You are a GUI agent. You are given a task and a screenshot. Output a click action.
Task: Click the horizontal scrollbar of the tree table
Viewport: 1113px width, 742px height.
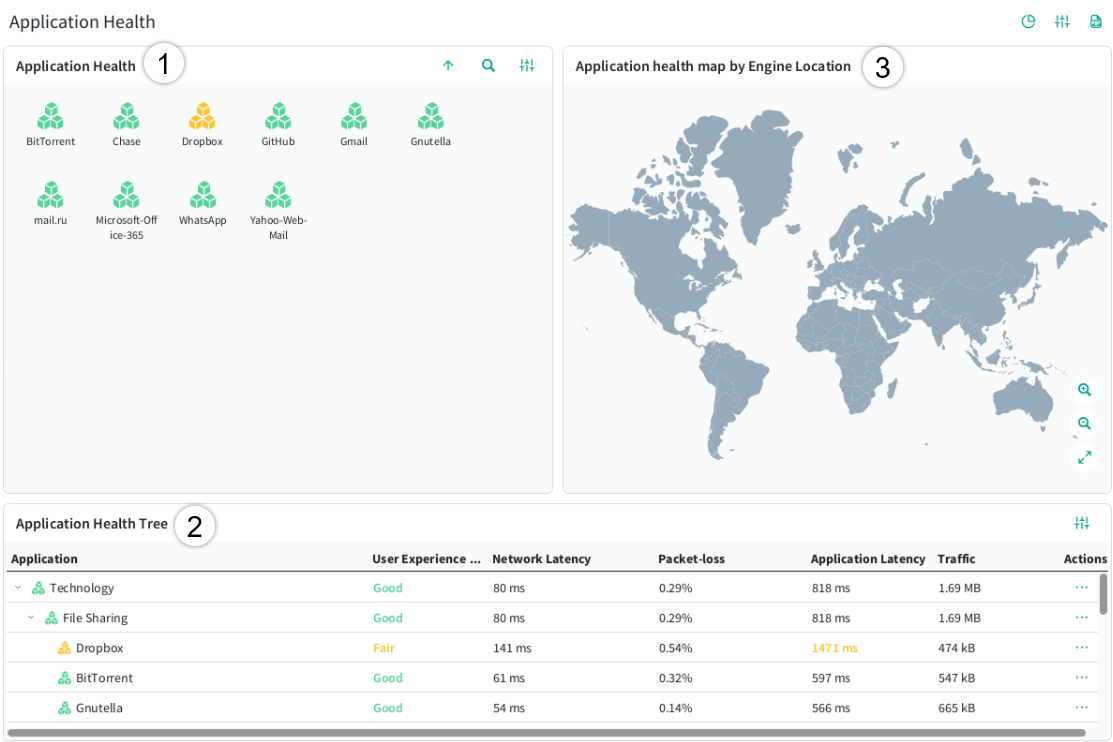pos(546,733)
